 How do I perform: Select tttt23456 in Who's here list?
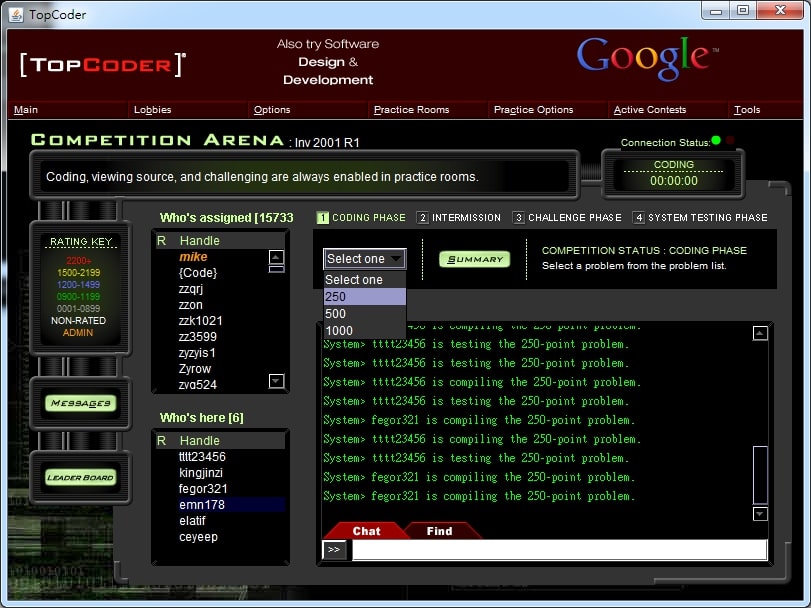[x=202, y=457]
